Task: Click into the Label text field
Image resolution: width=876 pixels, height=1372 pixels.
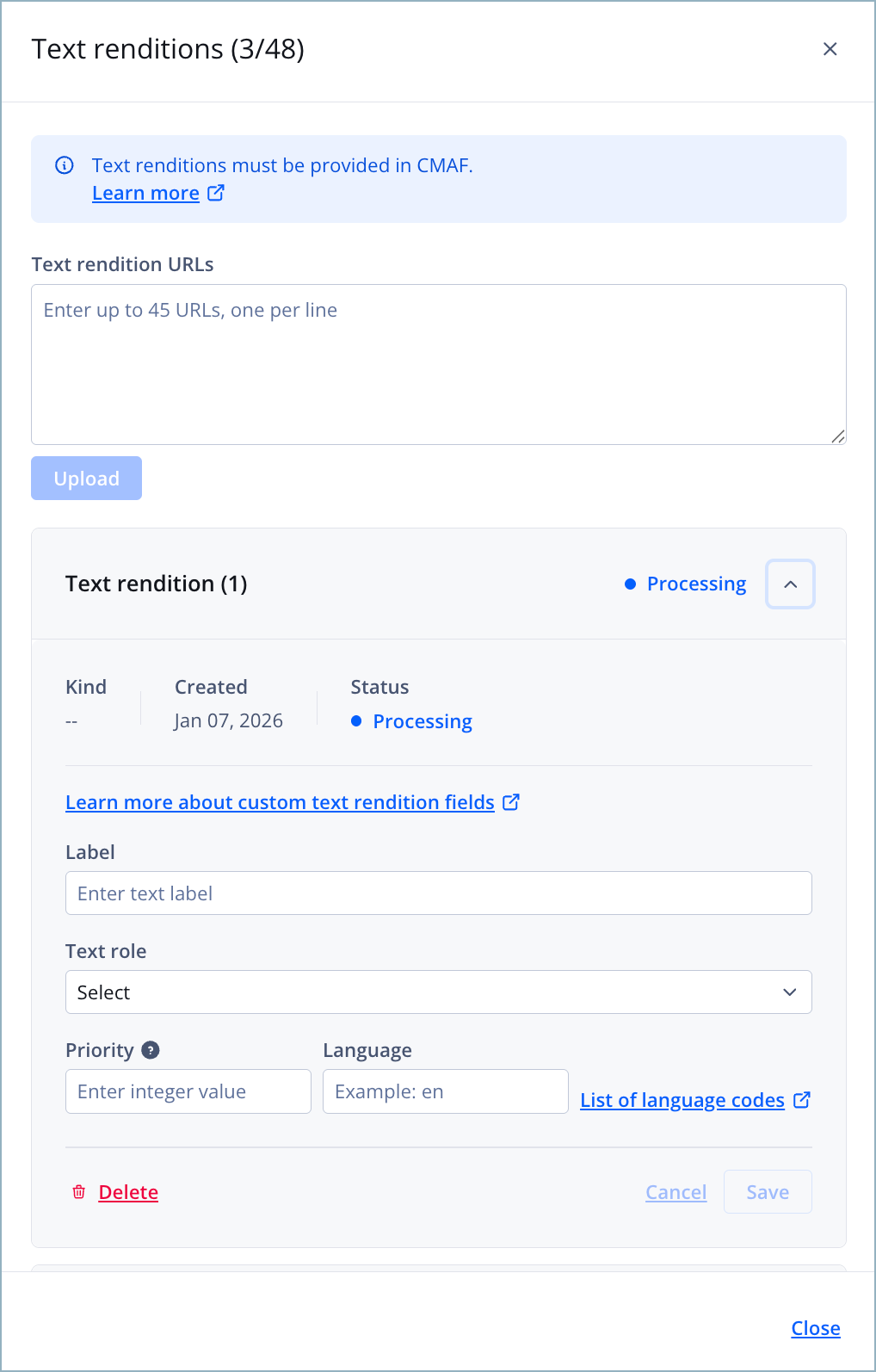Action: click(x=439, y=893)
